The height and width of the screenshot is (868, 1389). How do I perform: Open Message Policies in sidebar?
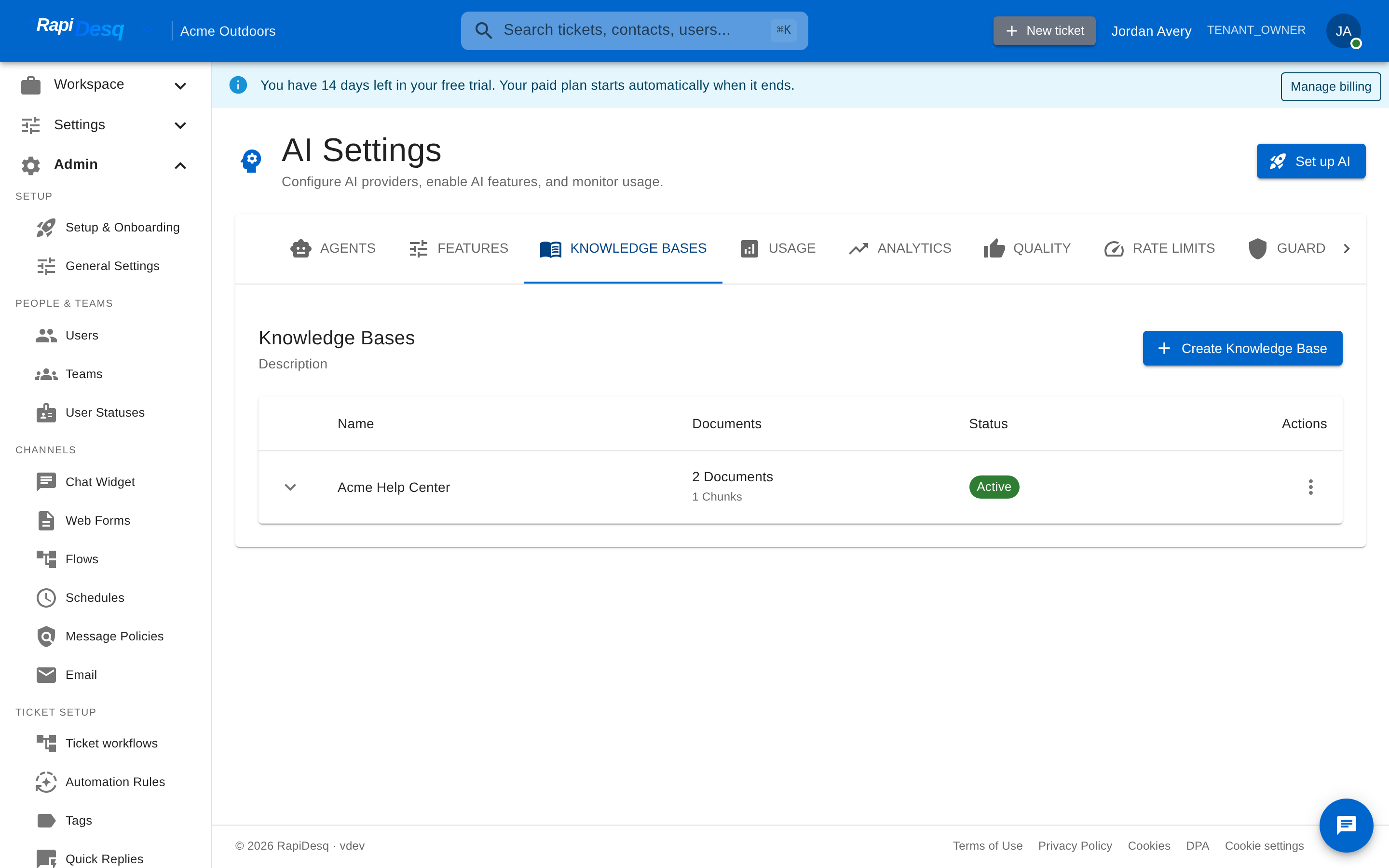(x=106, y=636)
